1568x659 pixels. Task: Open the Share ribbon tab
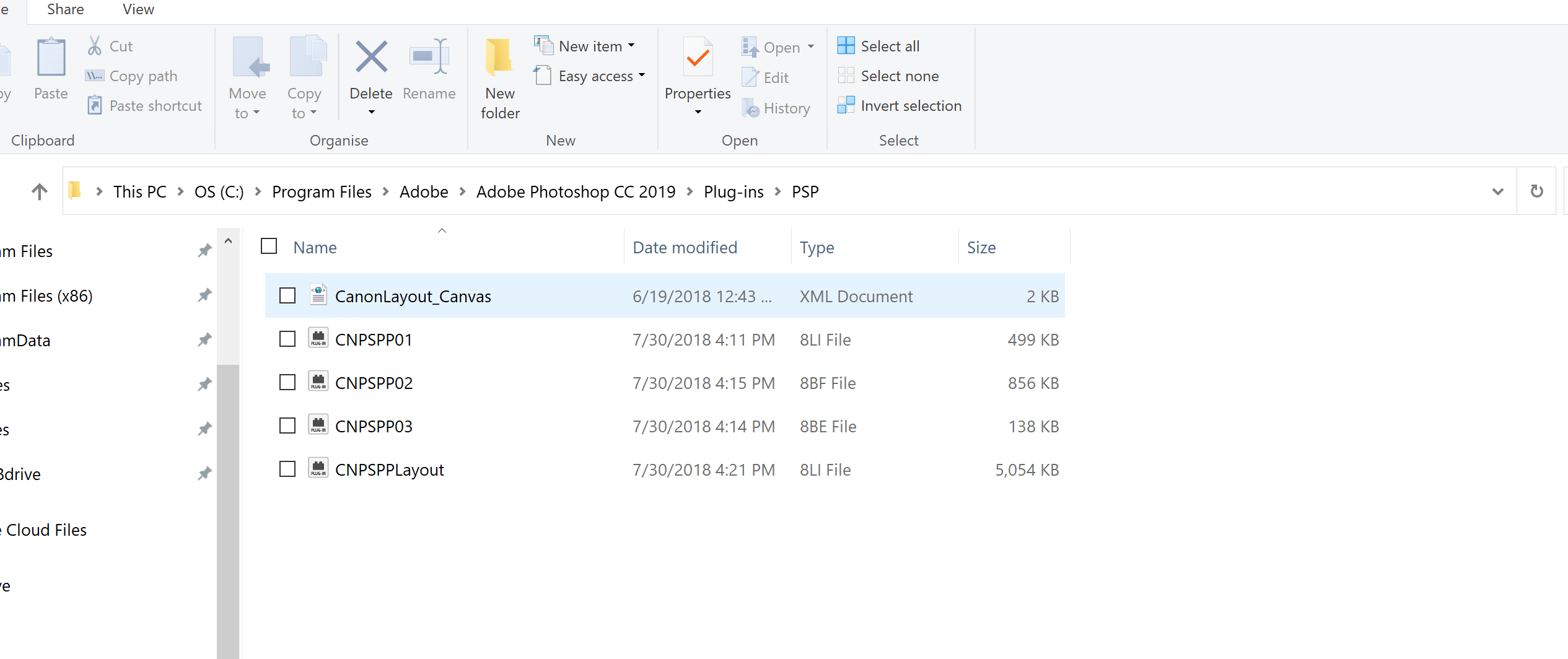[65, 10]
